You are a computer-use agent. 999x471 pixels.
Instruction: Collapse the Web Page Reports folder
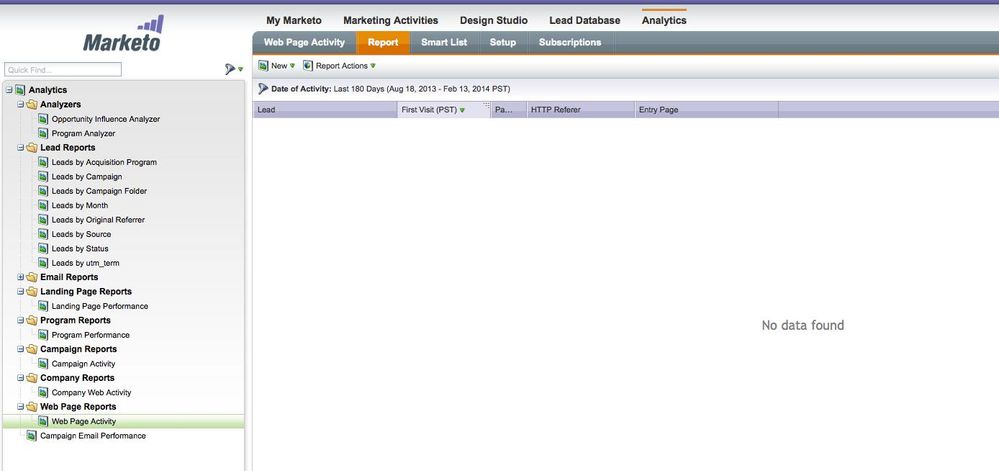click(x=20, y=407)
